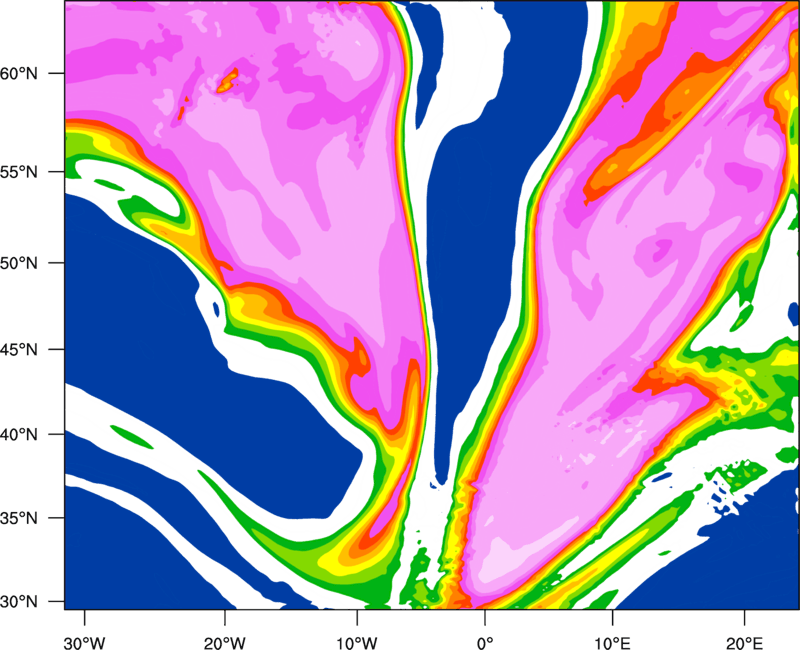The height and width of the screenshot is (650, 800).
Task: Click the 10°E longitude label
Action: coord(612,643)
